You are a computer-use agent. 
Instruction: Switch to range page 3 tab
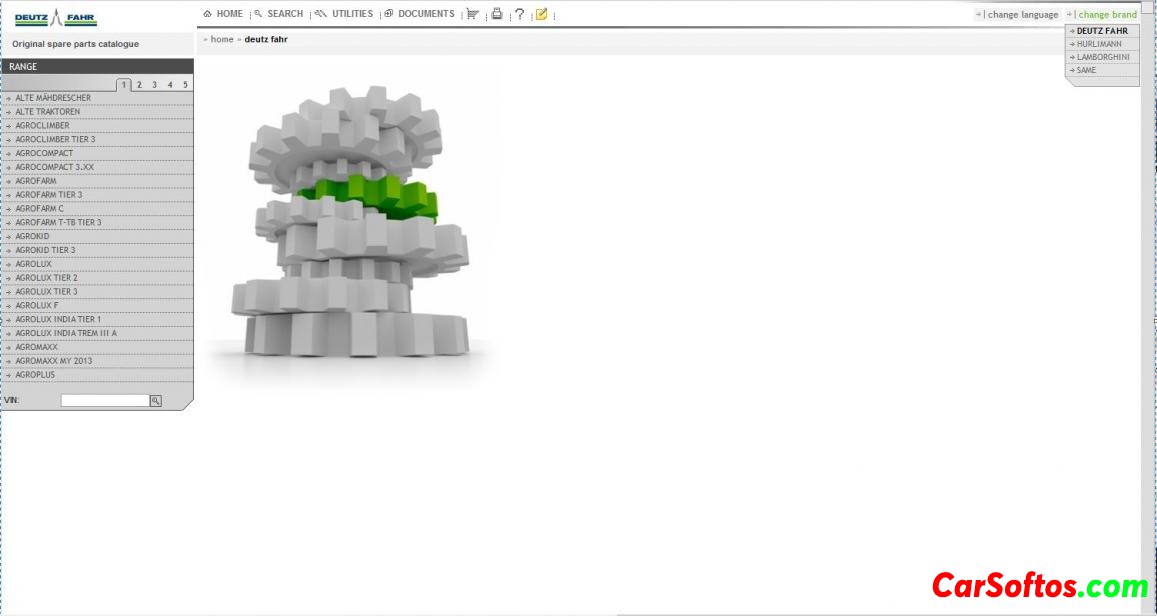tap(154, 85)
